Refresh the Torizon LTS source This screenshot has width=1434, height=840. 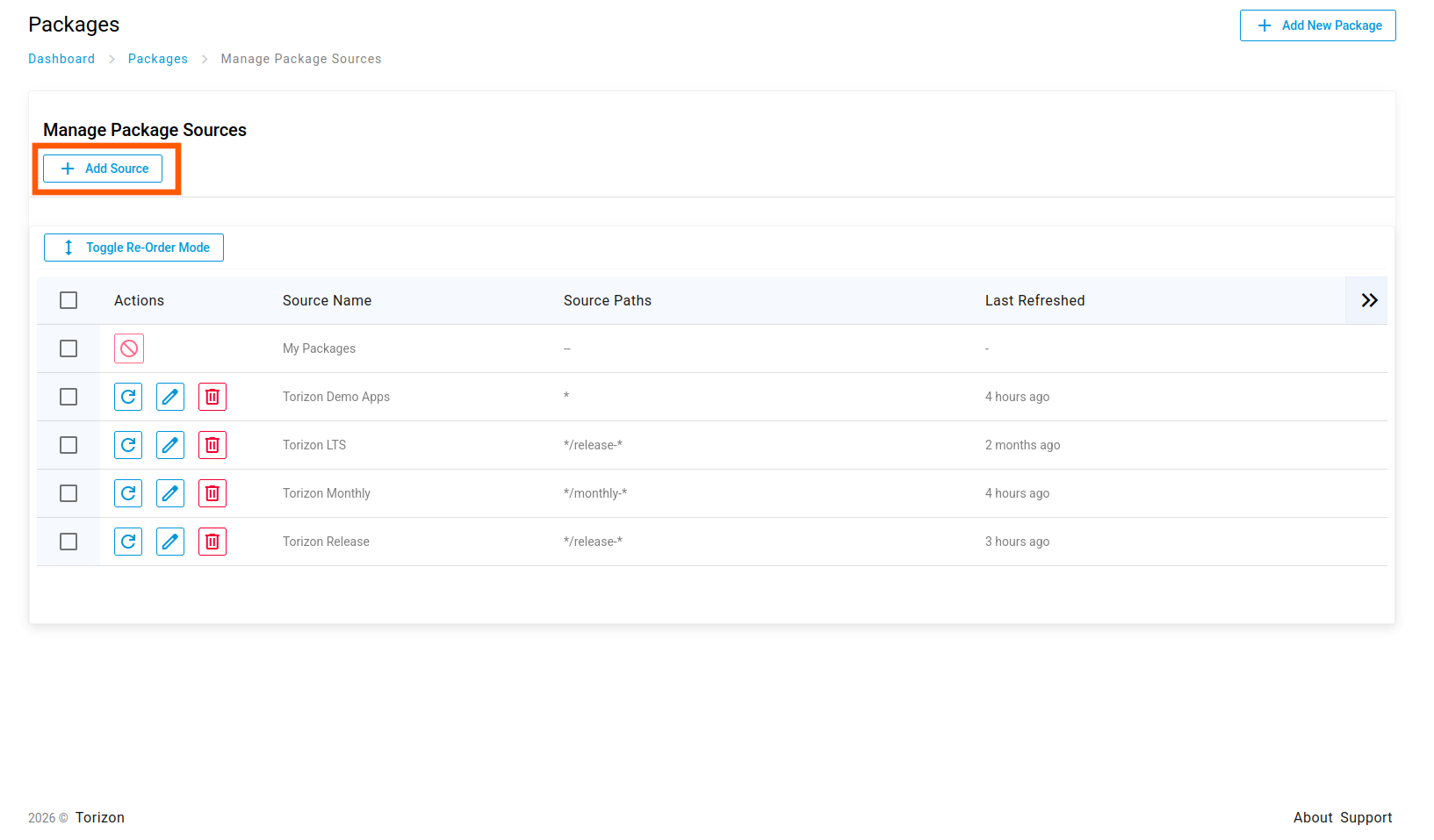[x=128, y=445]
